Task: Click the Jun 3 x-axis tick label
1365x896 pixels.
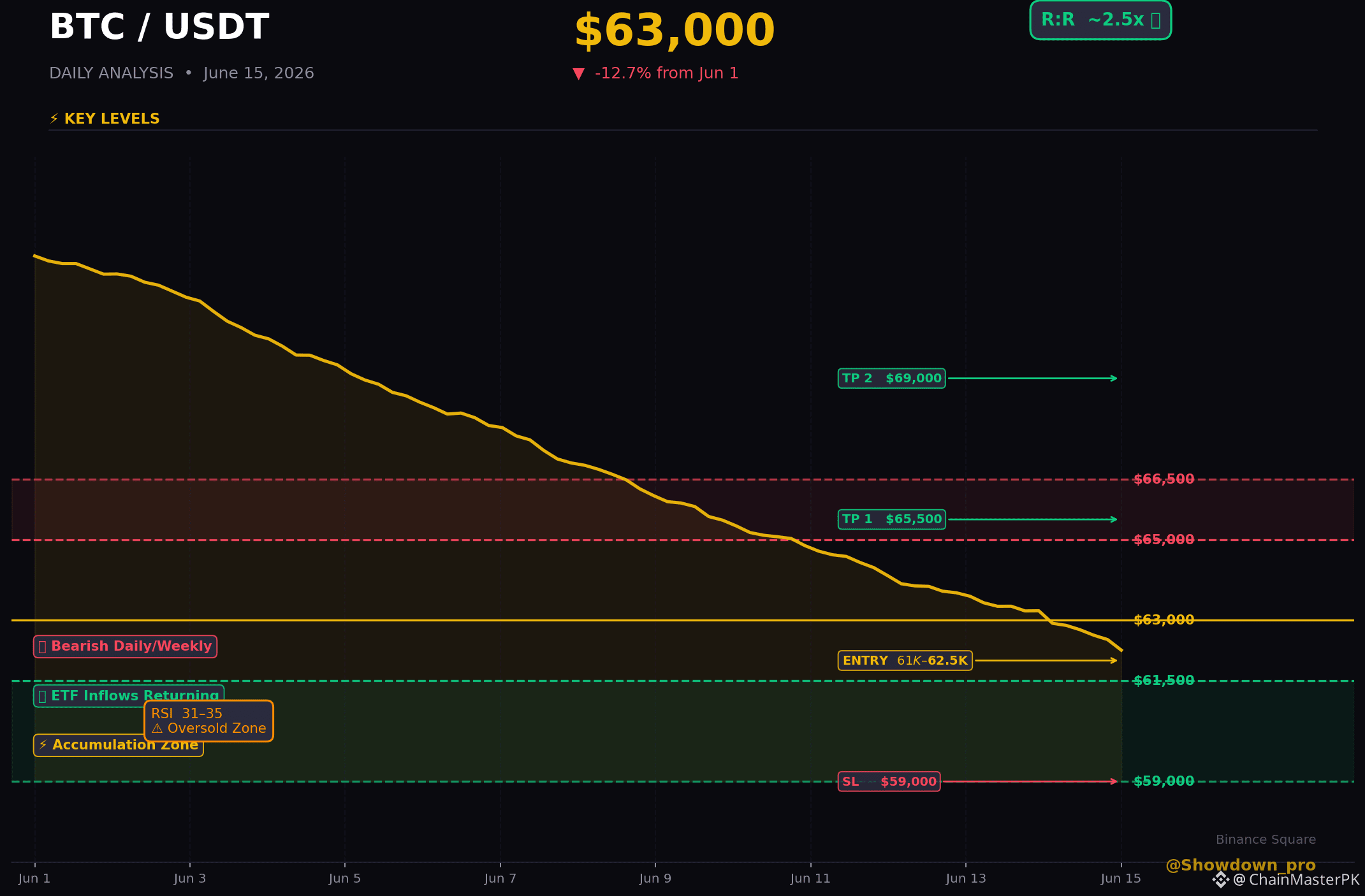Action: pos(190,879)
